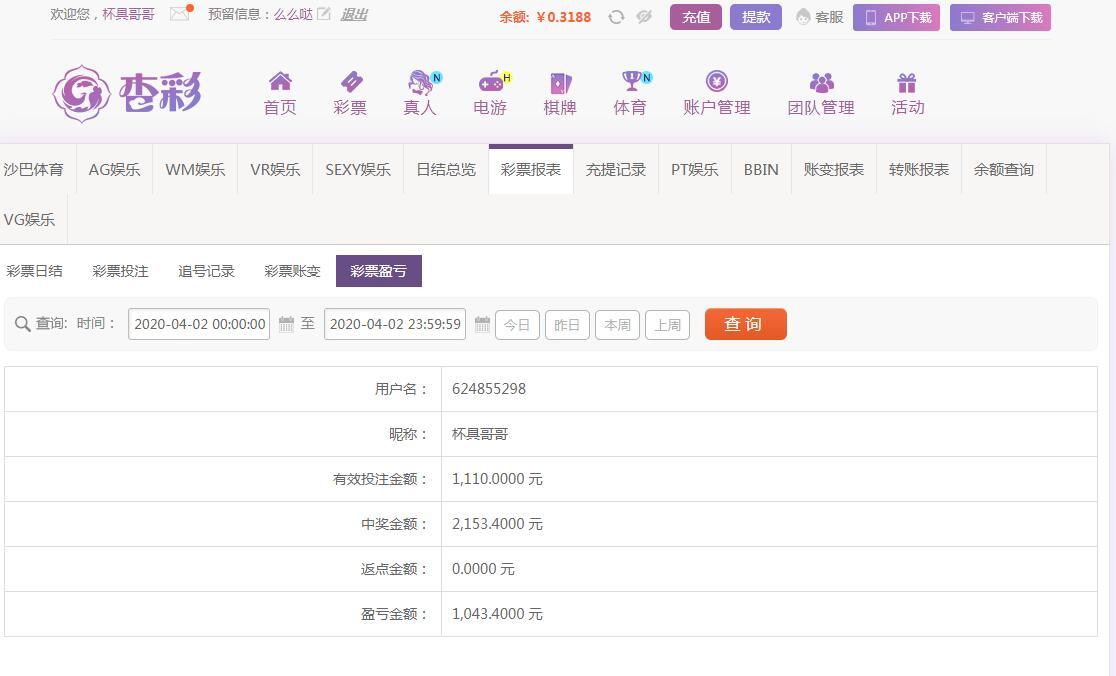
Task: Click the start date input field
Action: (x=199, y=324)
